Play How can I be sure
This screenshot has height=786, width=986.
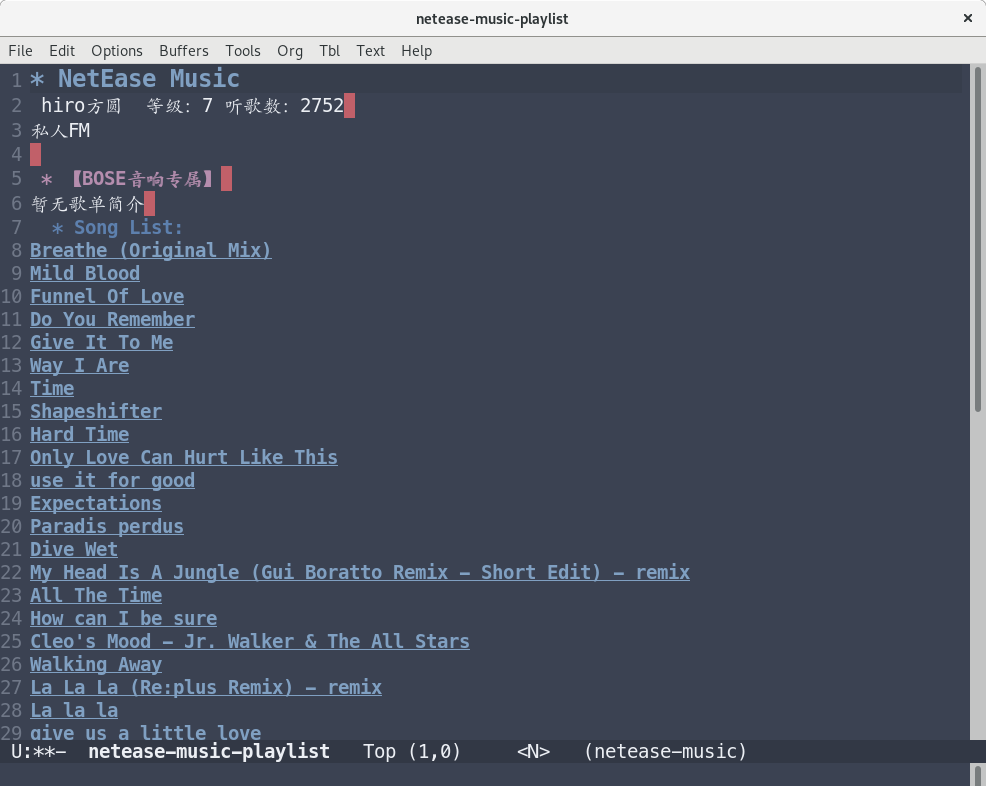click(x=123, y=619)
